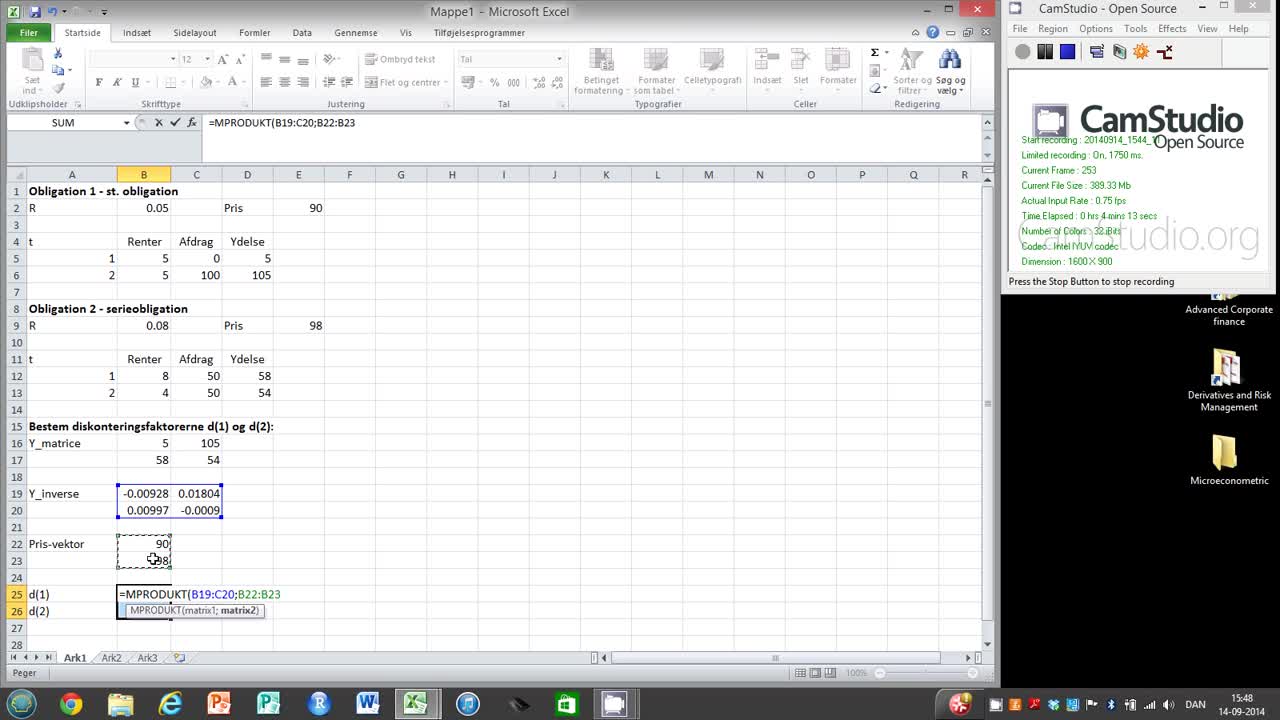Click the insert new worksheet icon
This screenshot has height=720, width=1280.
(x=179, y=658)
